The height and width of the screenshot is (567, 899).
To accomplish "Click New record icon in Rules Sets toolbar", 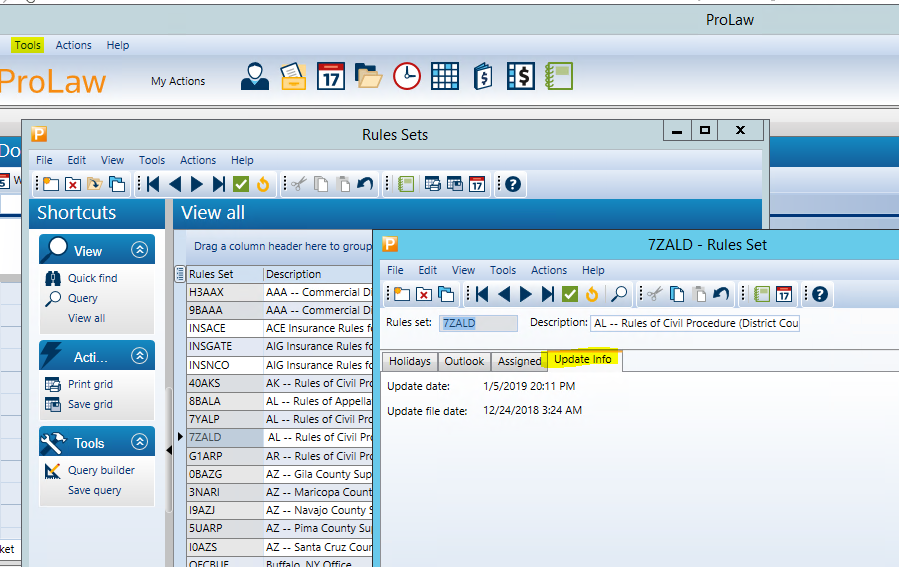I will (x=50, y=184).
